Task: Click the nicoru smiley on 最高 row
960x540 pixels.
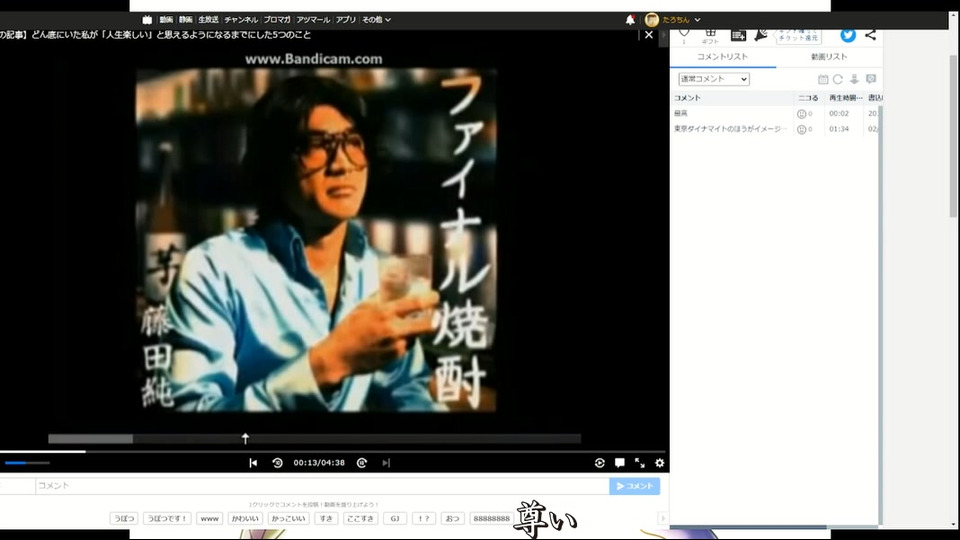Action: click(x=801, y=114)
